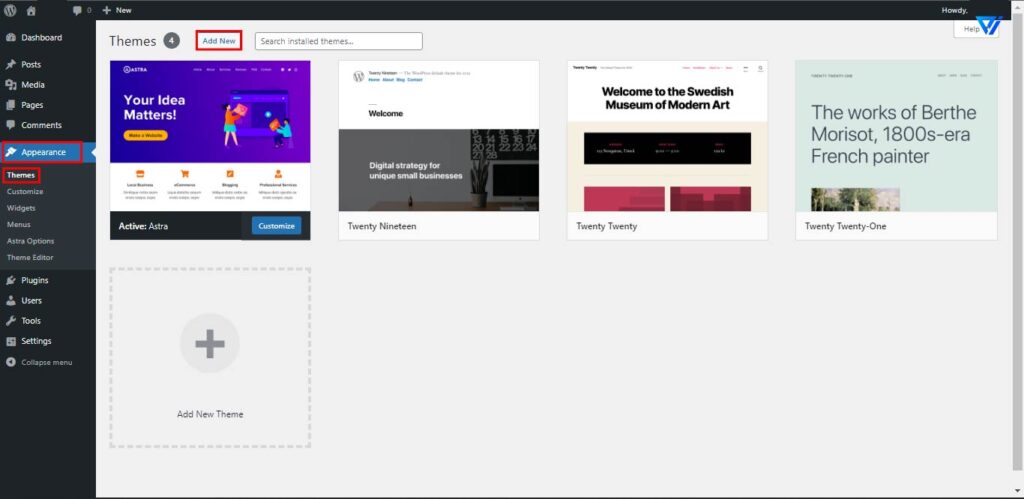Click the Pages icon in sidebar
This screenshot has width=1024, height=499.
tap(10, 105)
